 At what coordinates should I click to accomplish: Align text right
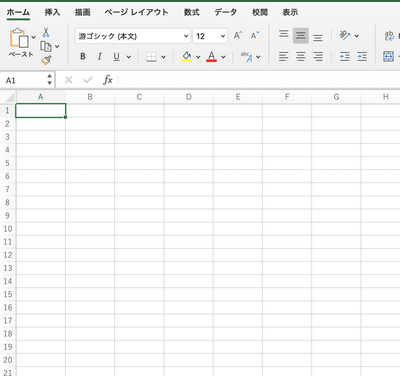pyautogui.click(x=318, y=57)
